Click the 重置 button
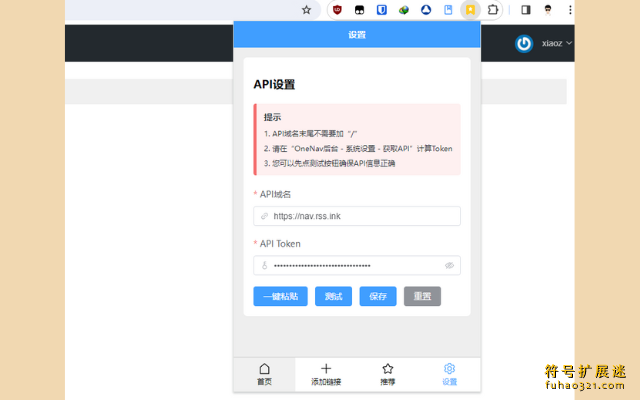 [x=422, y=296]
